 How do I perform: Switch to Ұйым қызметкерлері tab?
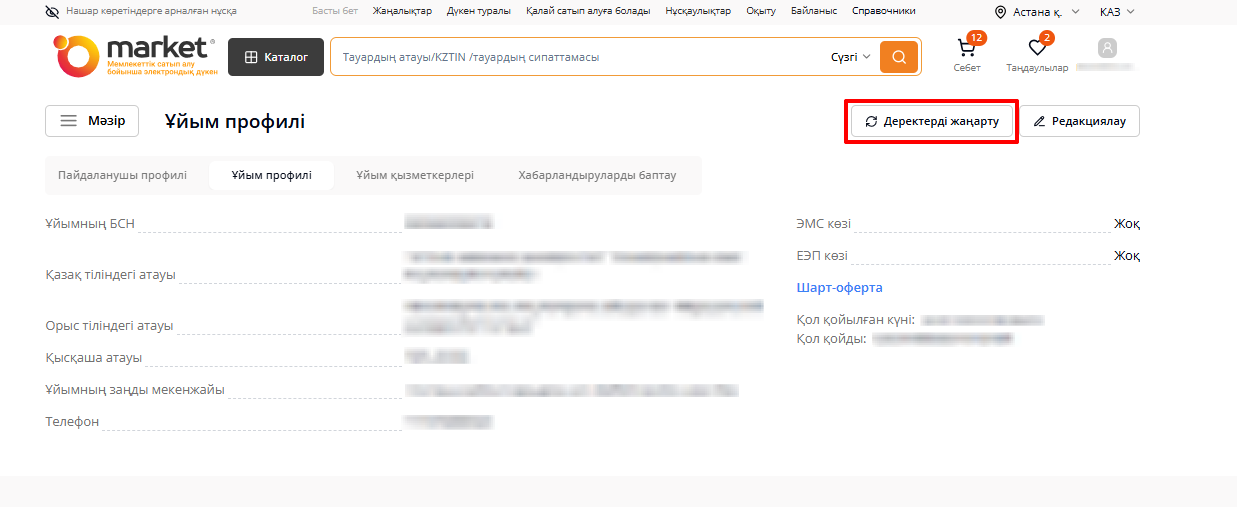(415, 175)
